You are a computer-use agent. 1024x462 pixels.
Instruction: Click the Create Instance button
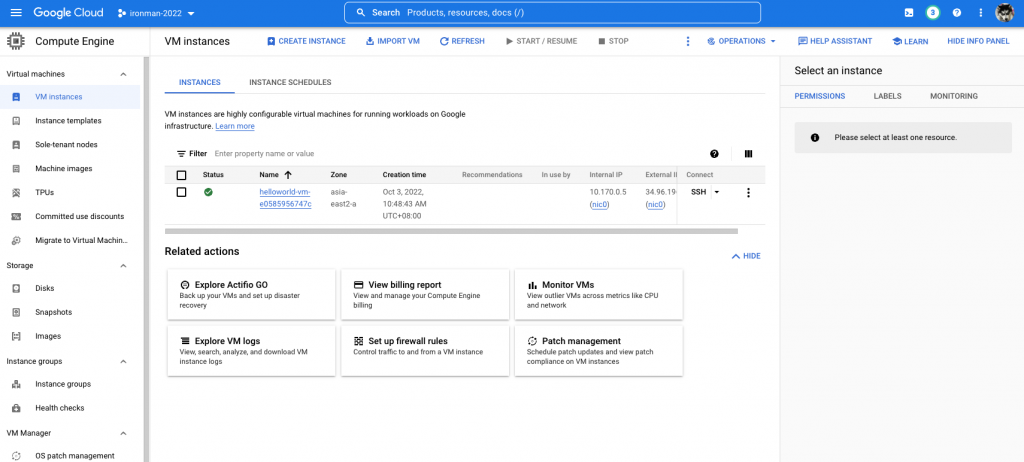pyautogui.click(x=306, y=41)
